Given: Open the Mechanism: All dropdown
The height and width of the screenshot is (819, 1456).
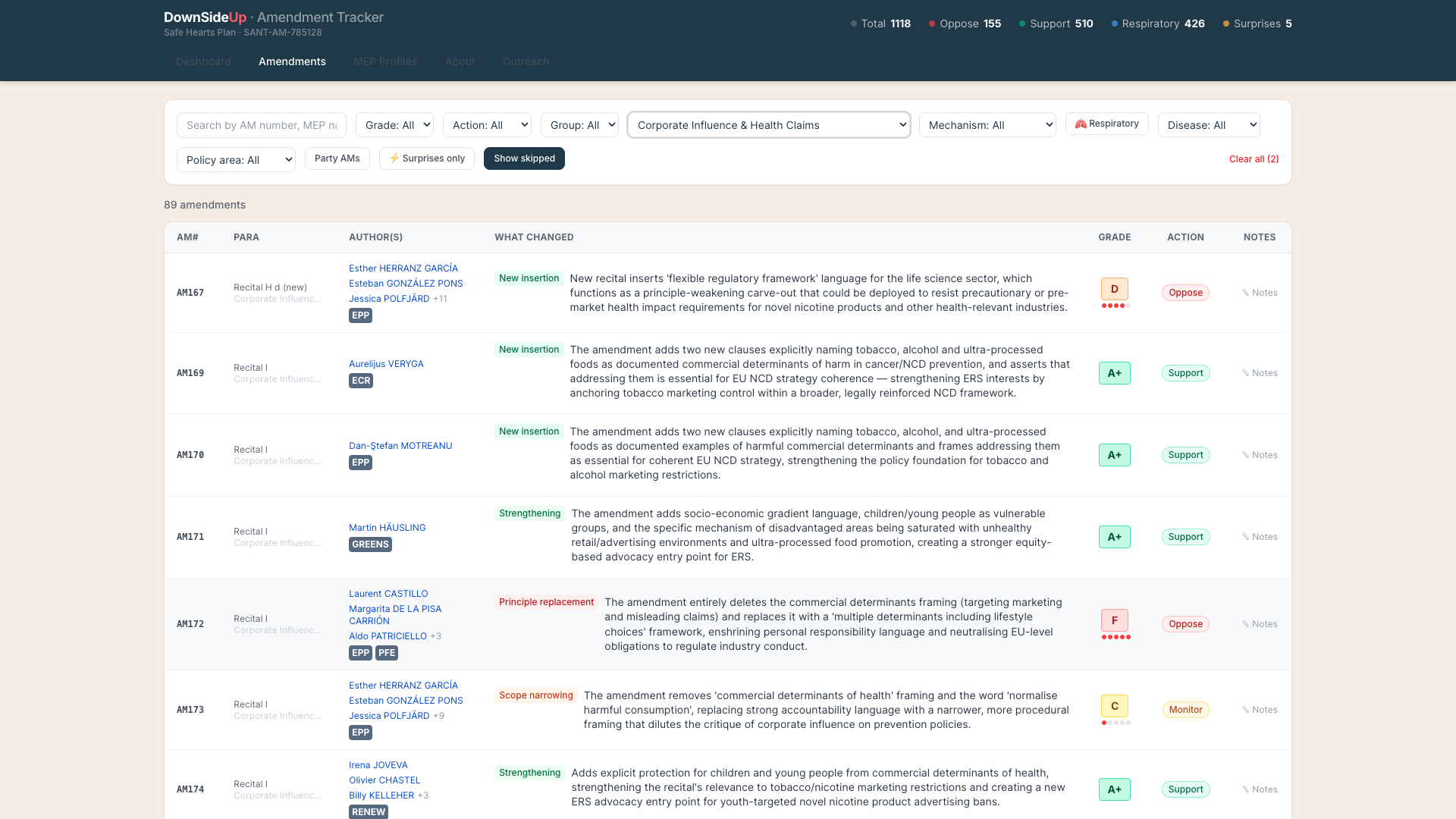Looking at the screenshot, I should (x=987, y=125).
